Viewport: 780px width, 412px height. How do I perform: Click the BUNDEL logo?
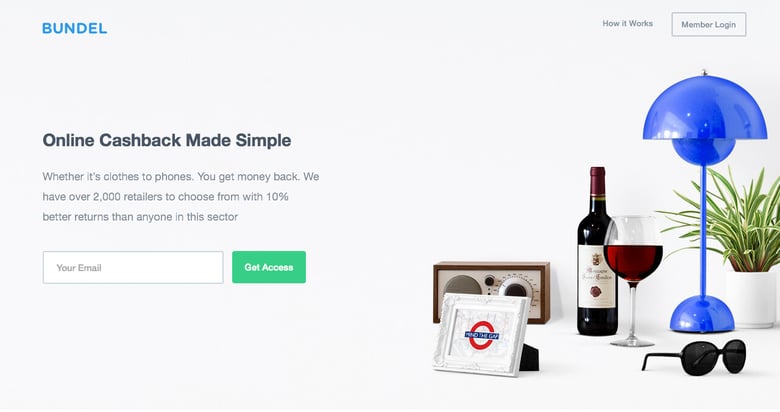click(x=75, y=28)
